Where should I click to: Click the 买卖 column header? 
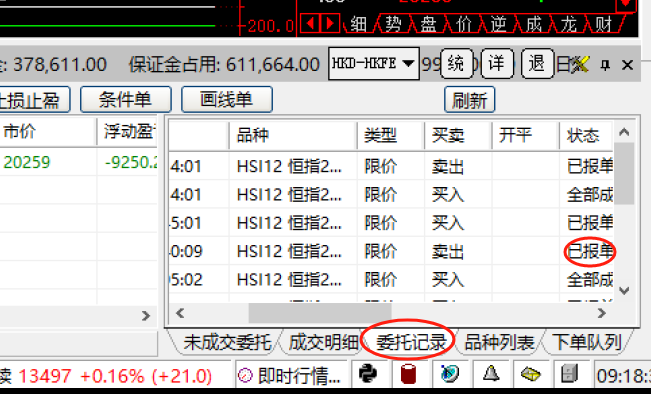point(458,135)
